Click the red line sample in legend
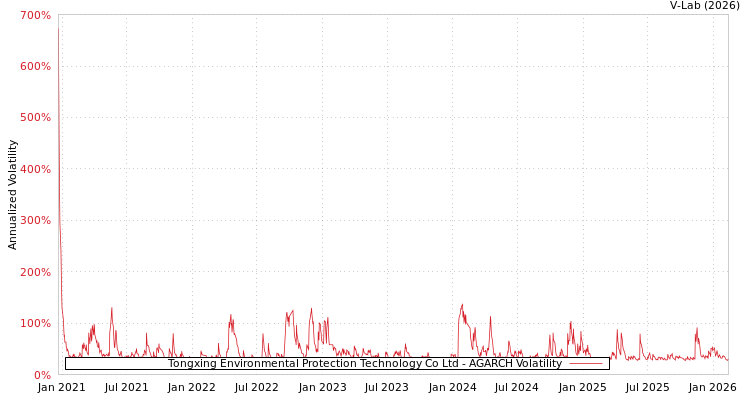This screenshot has width=750, height=400. point(586,364)
